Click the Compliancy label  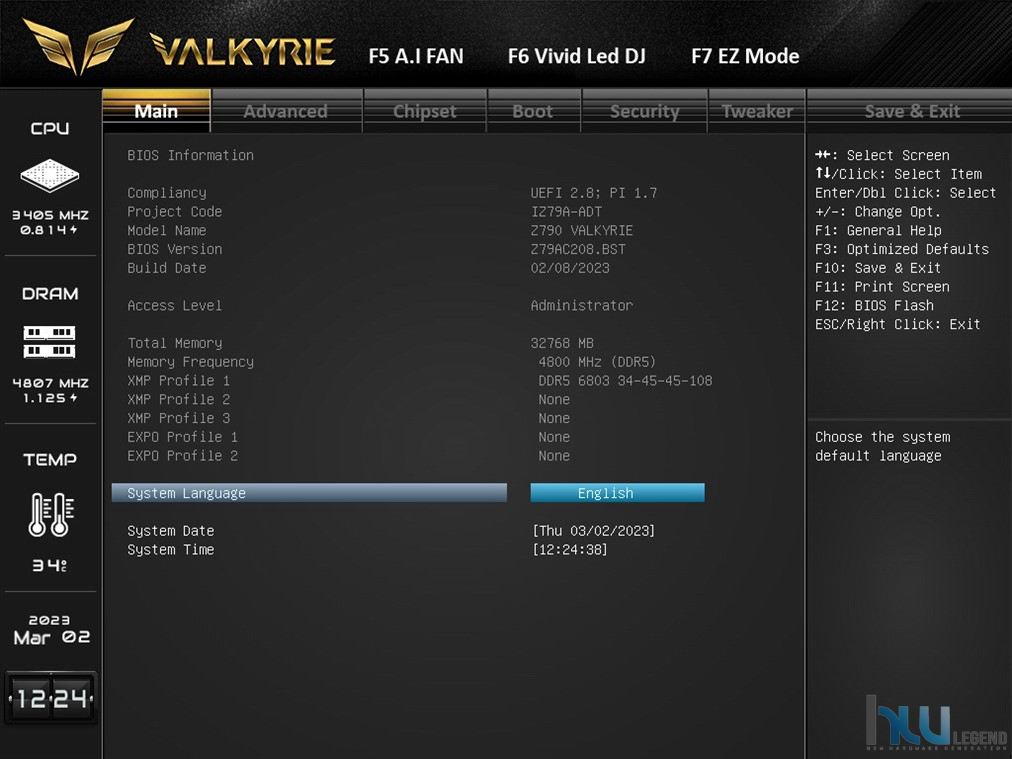coord(167,192)
